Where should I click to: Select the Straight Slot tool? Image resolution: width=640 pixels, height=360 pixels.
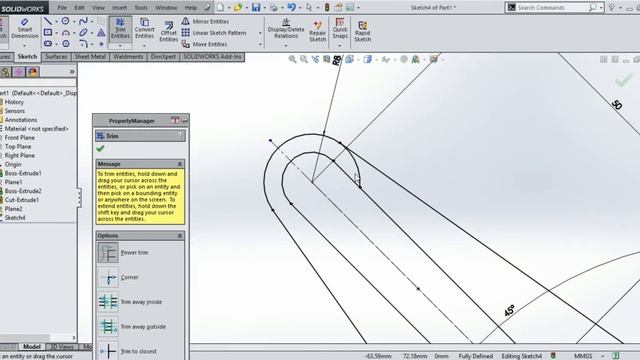coord(48,43)
